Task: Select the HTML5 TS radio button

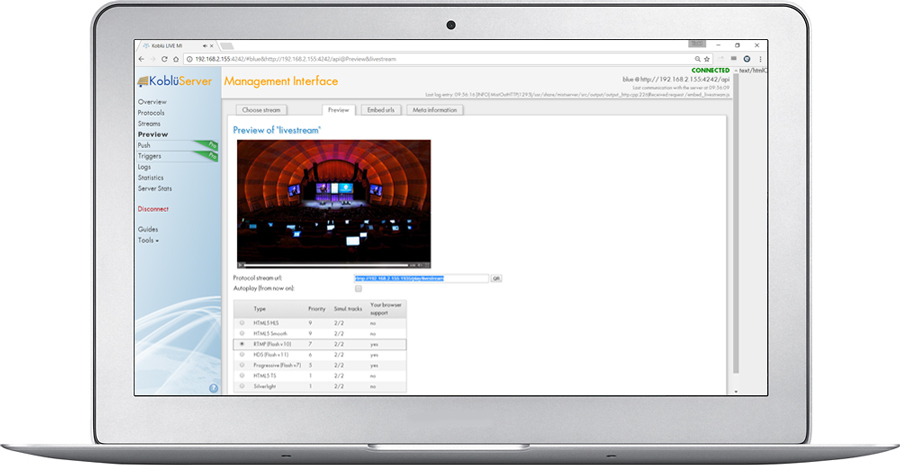Action: 242,375
